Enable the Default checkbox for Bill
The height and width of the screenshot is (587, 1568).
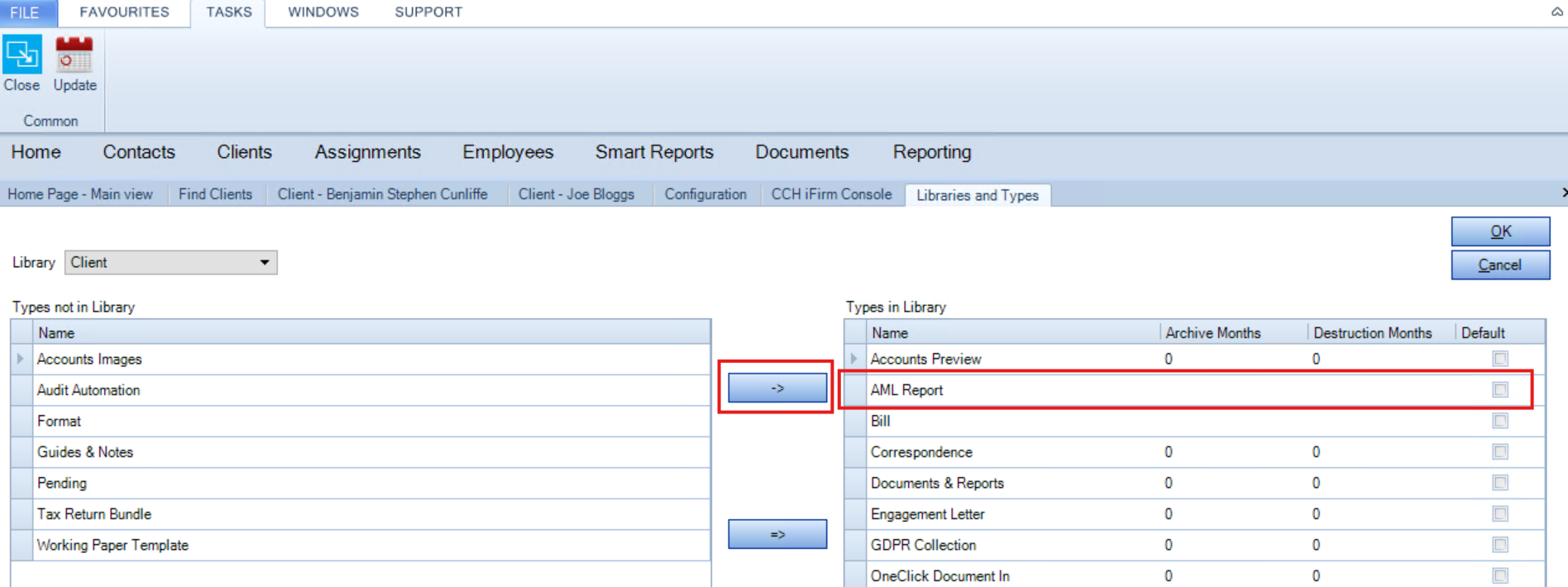pos(1500,421)
